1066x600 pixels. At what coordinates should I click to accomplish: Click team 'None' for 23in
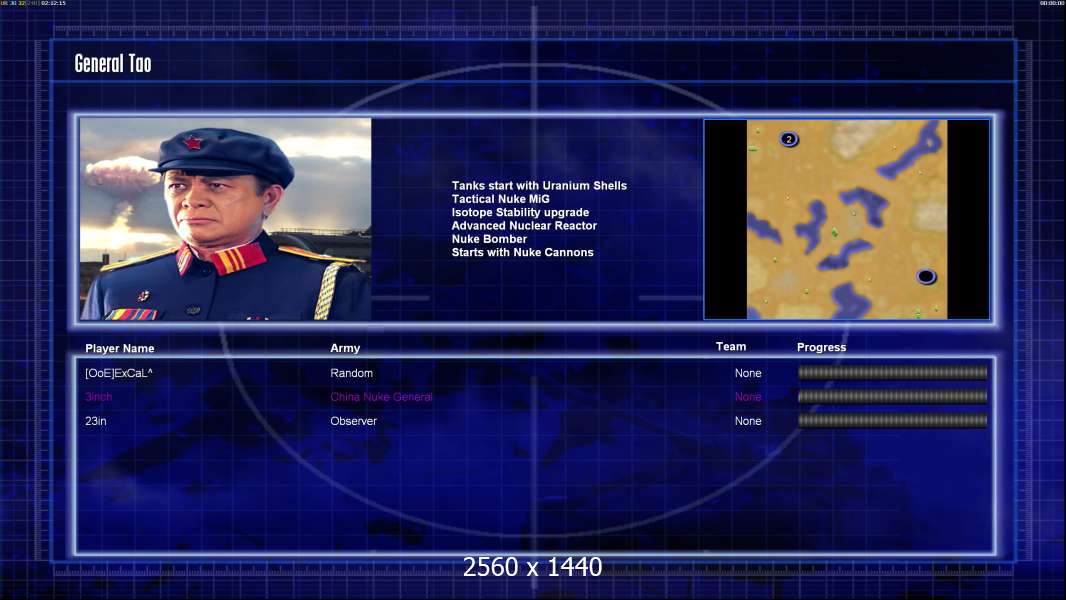click(x=748, y=421)
